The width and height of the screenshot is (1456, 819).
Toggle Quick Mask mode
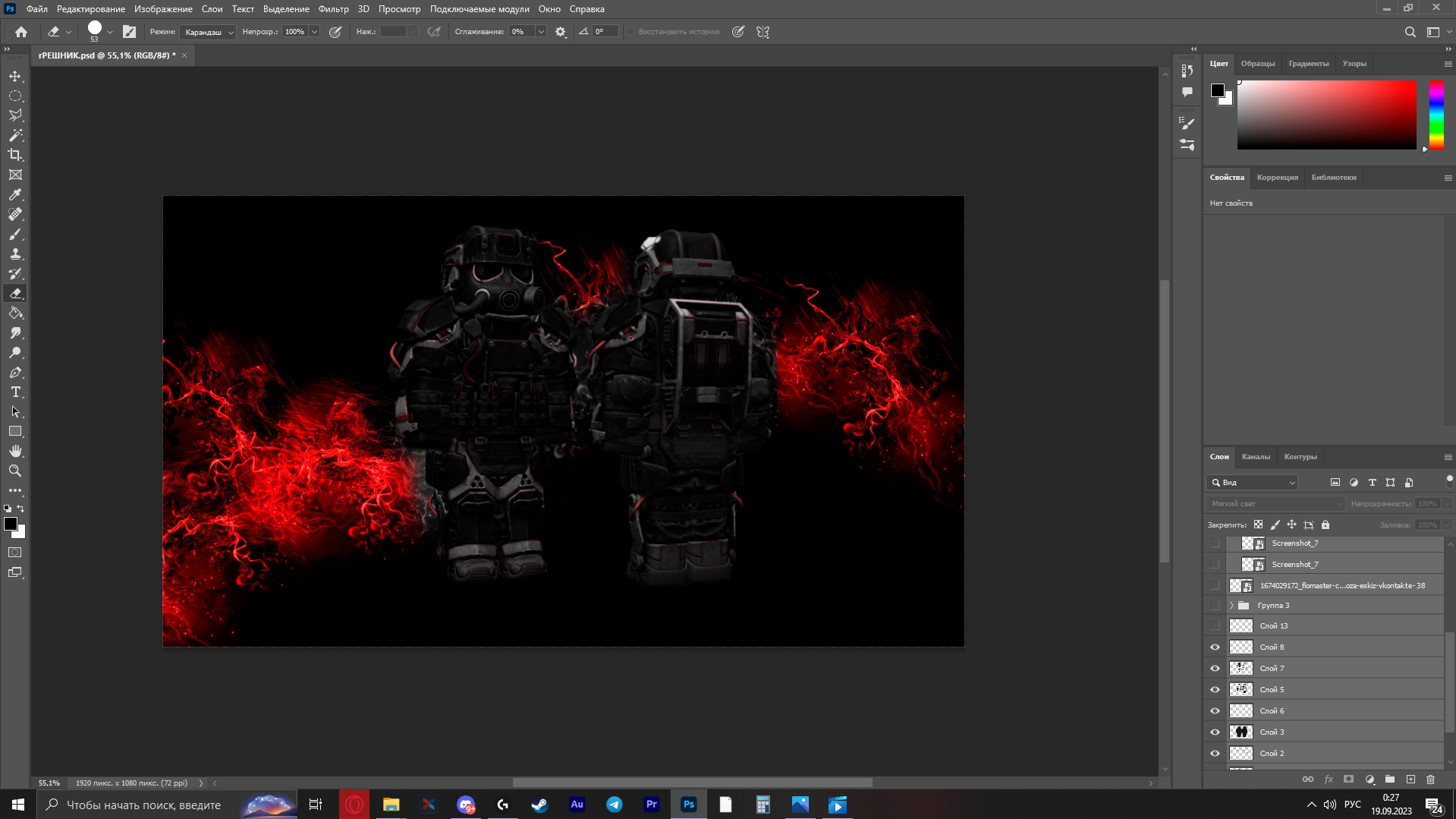tap(15, 553)
